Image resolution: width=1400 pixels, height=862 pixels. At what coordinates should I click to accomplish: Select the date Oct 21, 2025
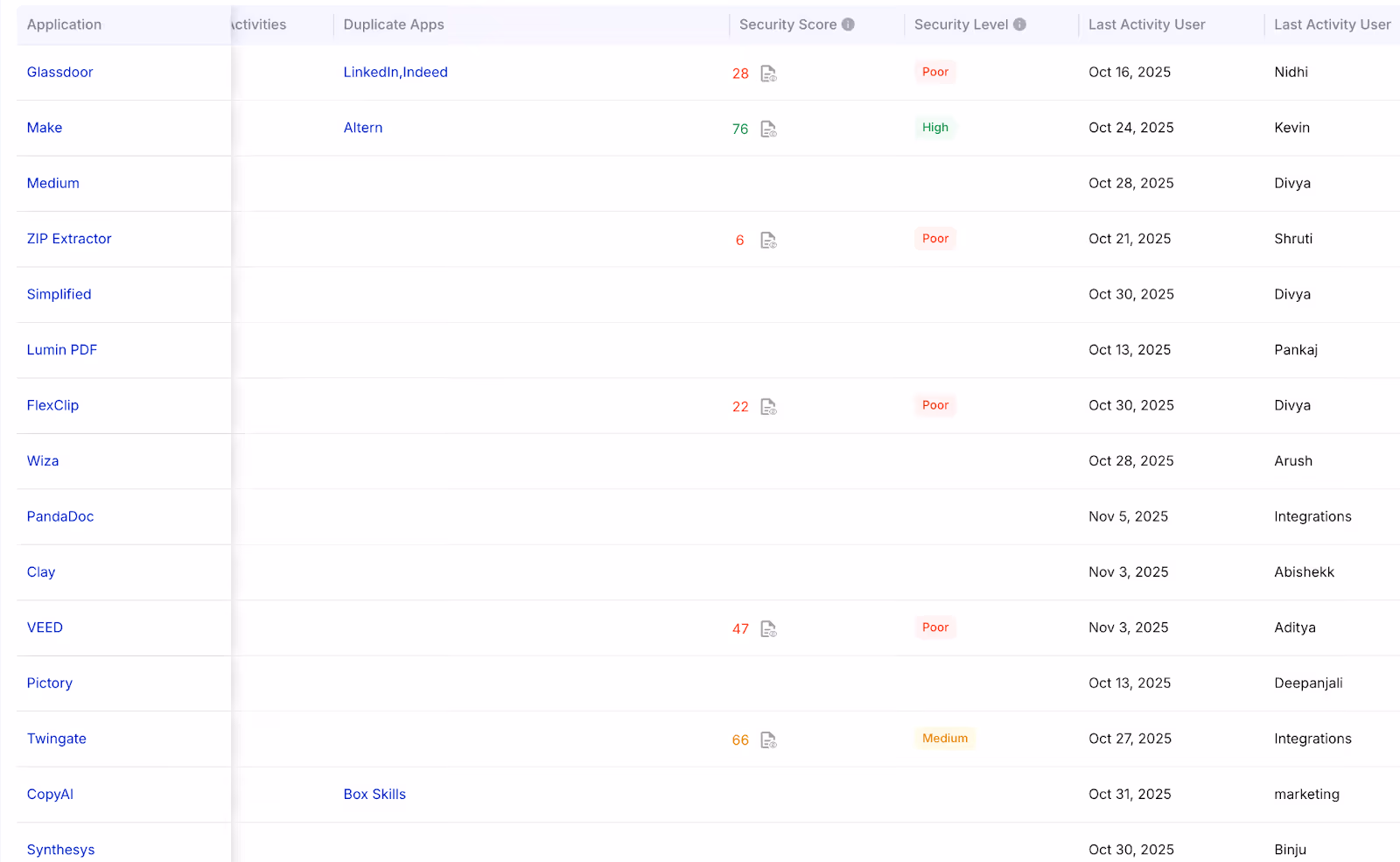point(1130,239)
